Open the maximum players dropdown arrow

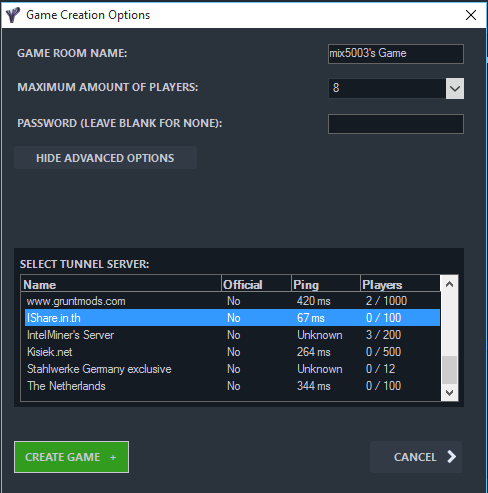pos(455,88)
